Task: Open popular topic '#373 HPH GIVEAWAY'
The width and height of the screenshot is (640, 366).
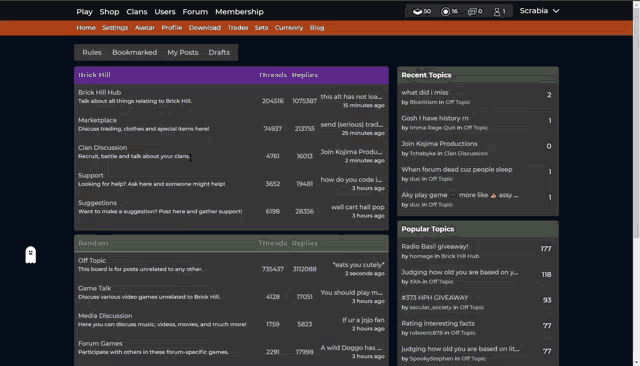Action: coord(435,298)
